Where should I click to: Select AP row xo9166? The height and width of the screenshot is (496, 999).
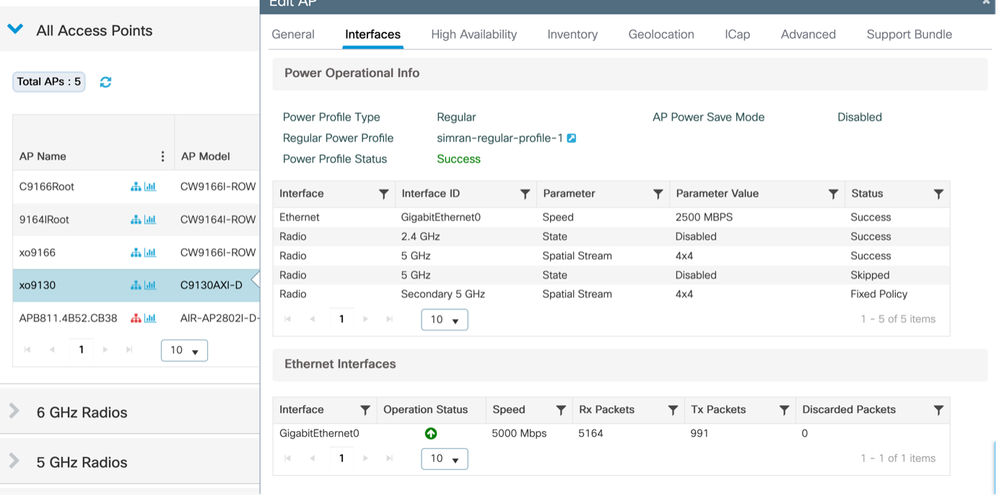coord(136,253)
